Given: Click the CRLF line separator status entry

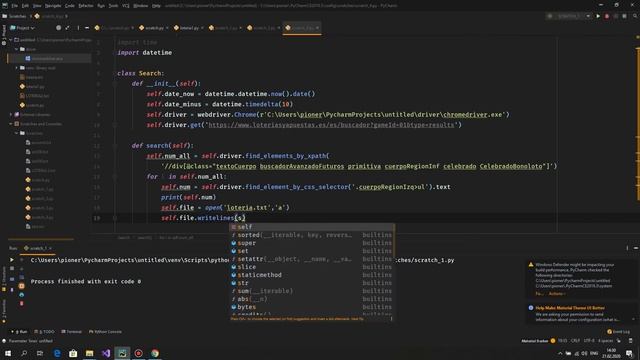Looking at the screenshot, I should 576,341.
